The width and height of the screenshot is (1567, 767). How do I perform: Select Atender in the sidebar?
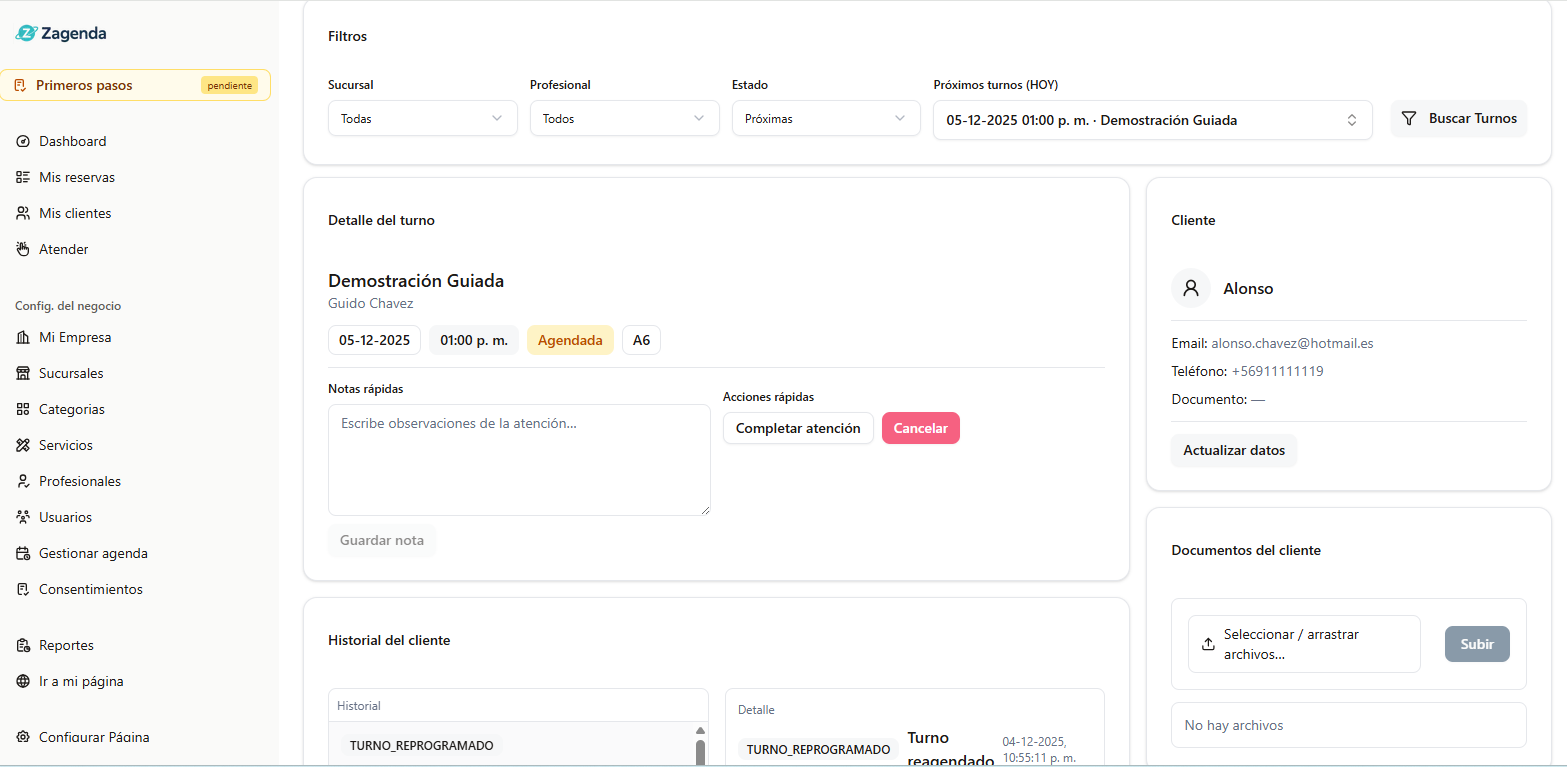64,250
